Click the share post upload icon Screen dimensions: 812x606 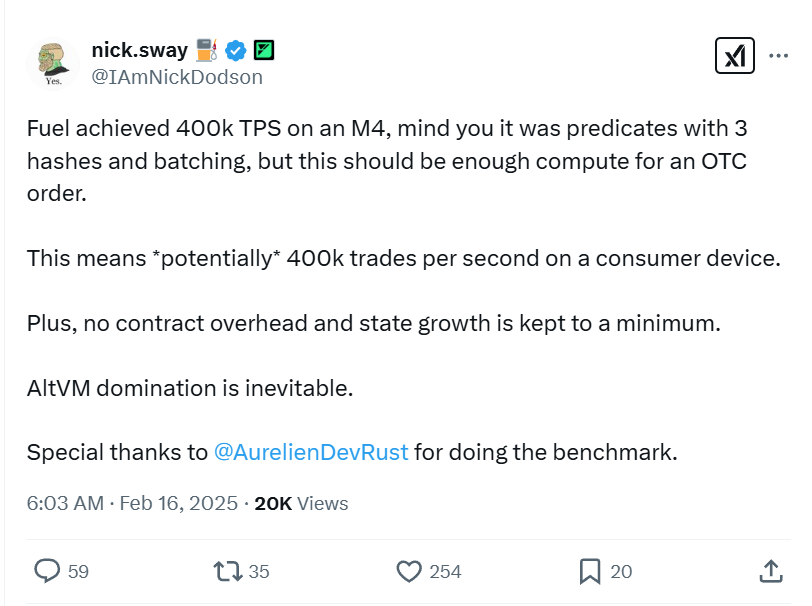tap(770, 571)
